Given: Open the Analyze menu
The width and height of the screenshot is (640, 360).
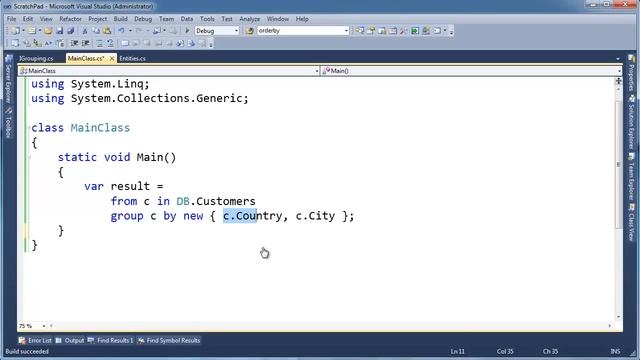Looking at the screenshot, I should [249, 19].
